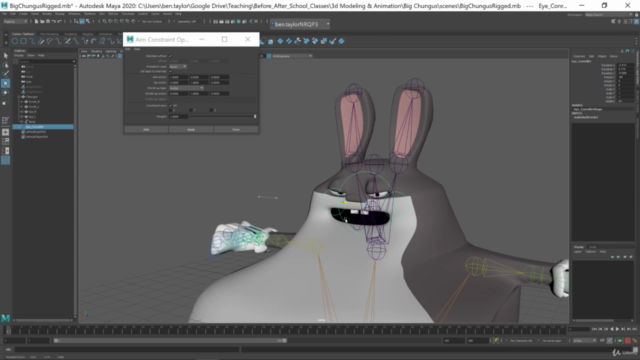640x360 pixels.
Task: Create a NURBS circle from the shelf
Action: (15, 41)
